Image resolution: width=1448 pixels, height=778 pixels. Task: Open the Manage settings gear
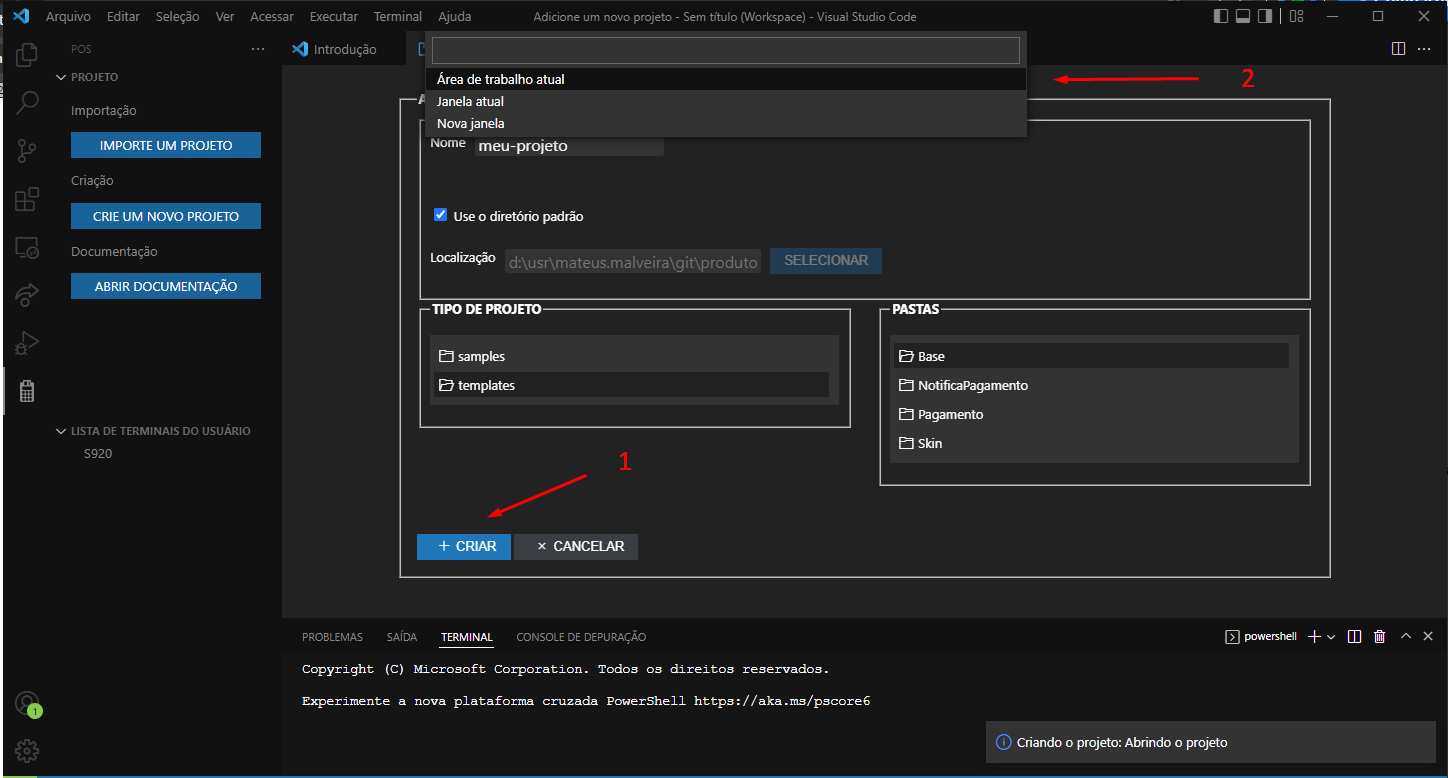[x=27, y=750]
